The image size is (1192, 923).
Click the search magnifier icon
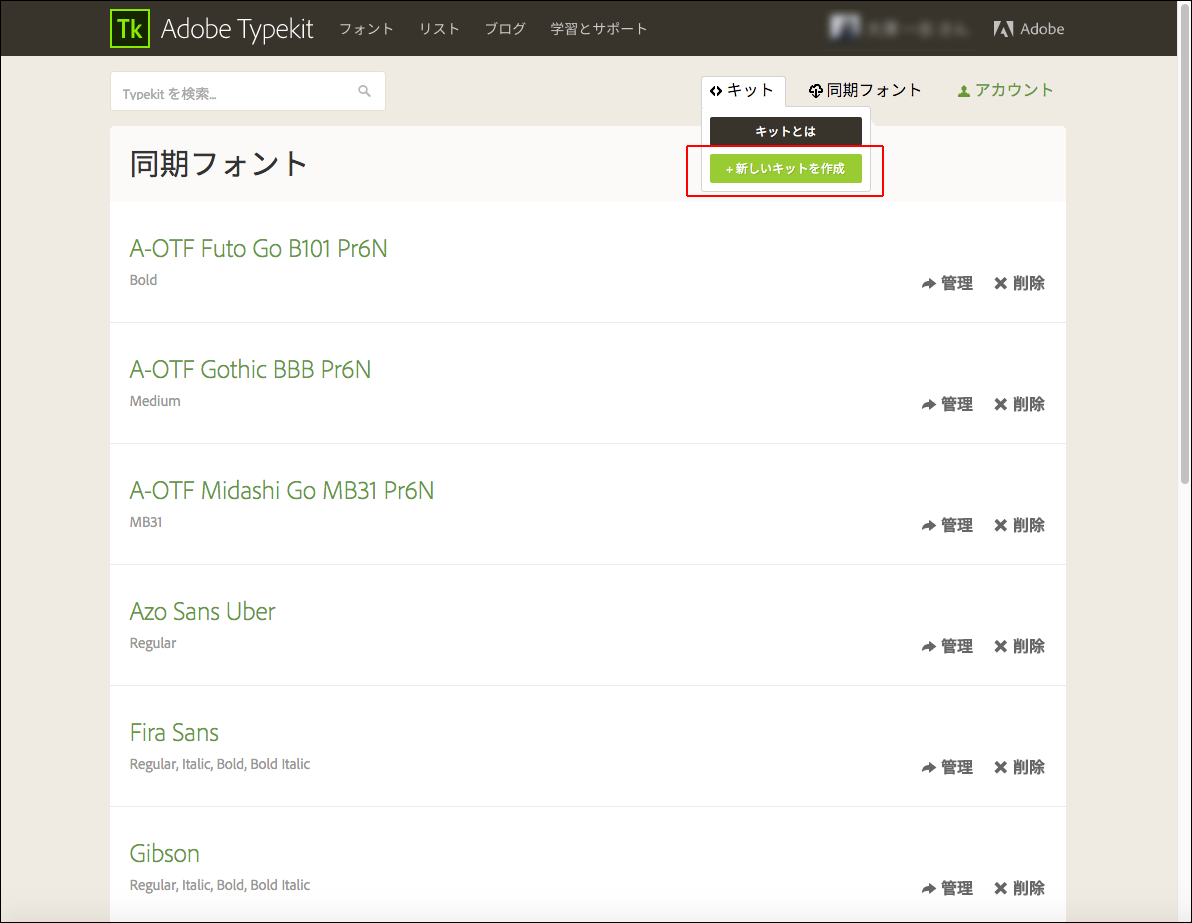[364, 91]
